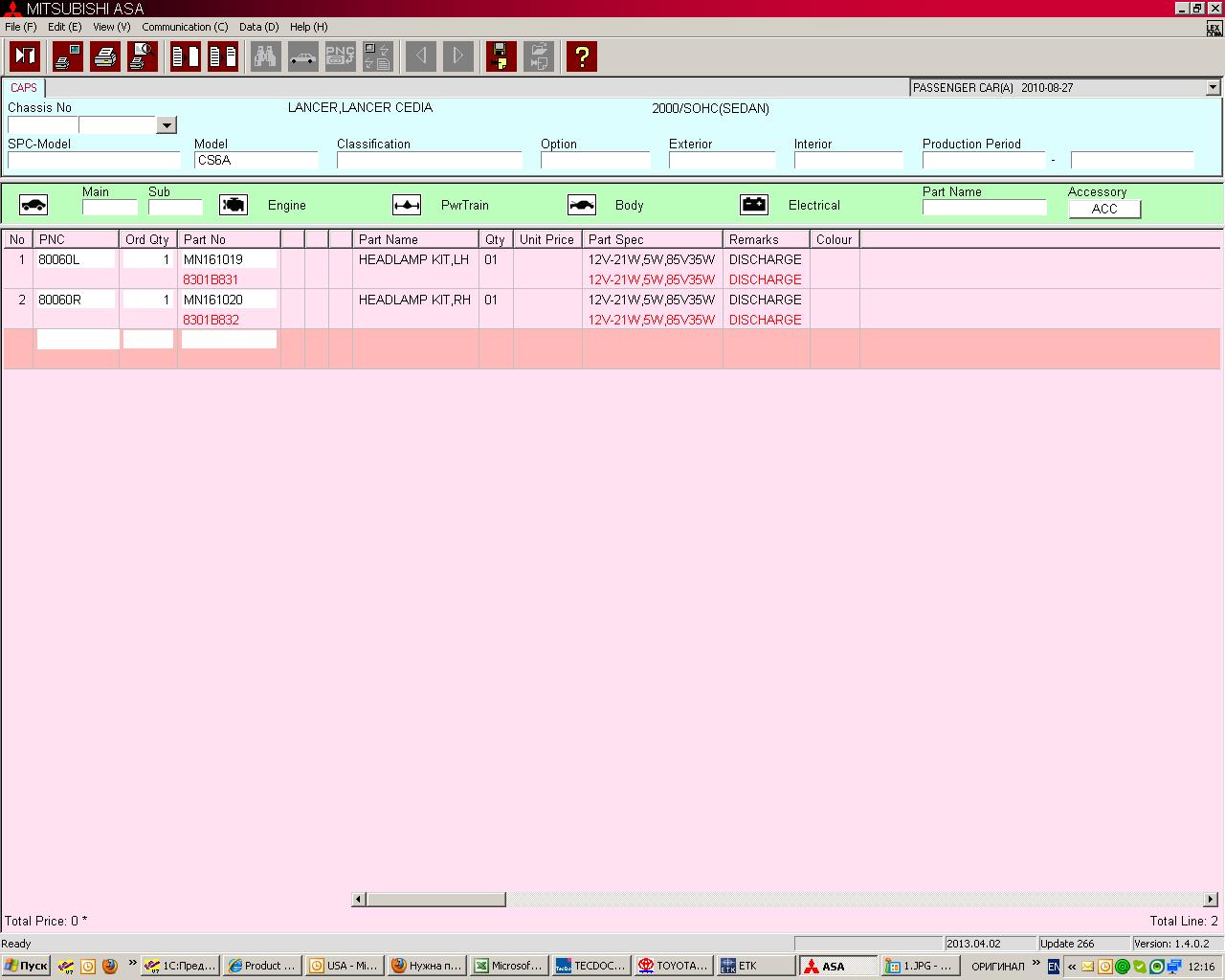Select the Electrical battery icon
The image size is (1225, 980).
coord(754,205)
